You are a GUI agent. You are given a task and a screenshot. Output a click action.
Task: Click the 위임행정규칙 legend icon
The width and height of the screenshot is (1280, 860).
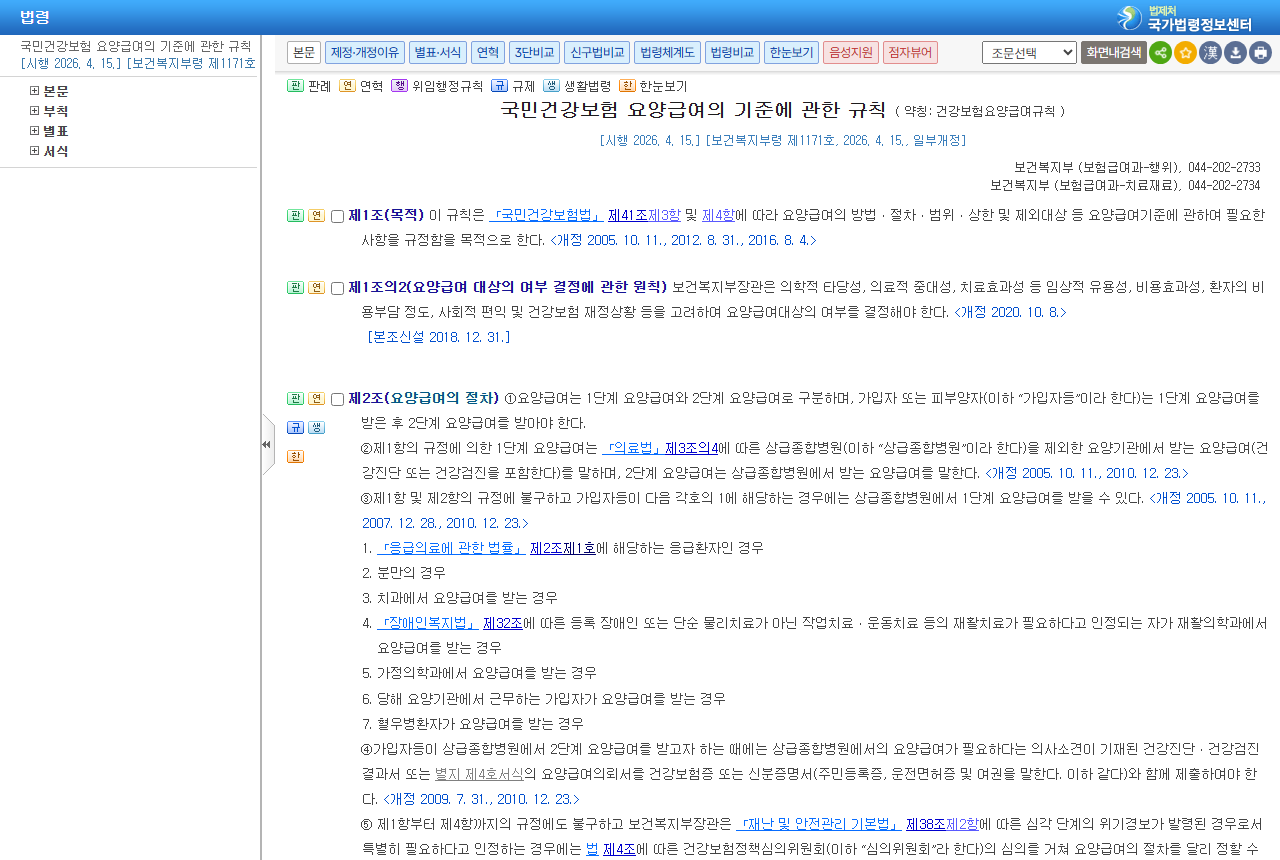click(399, 86)
